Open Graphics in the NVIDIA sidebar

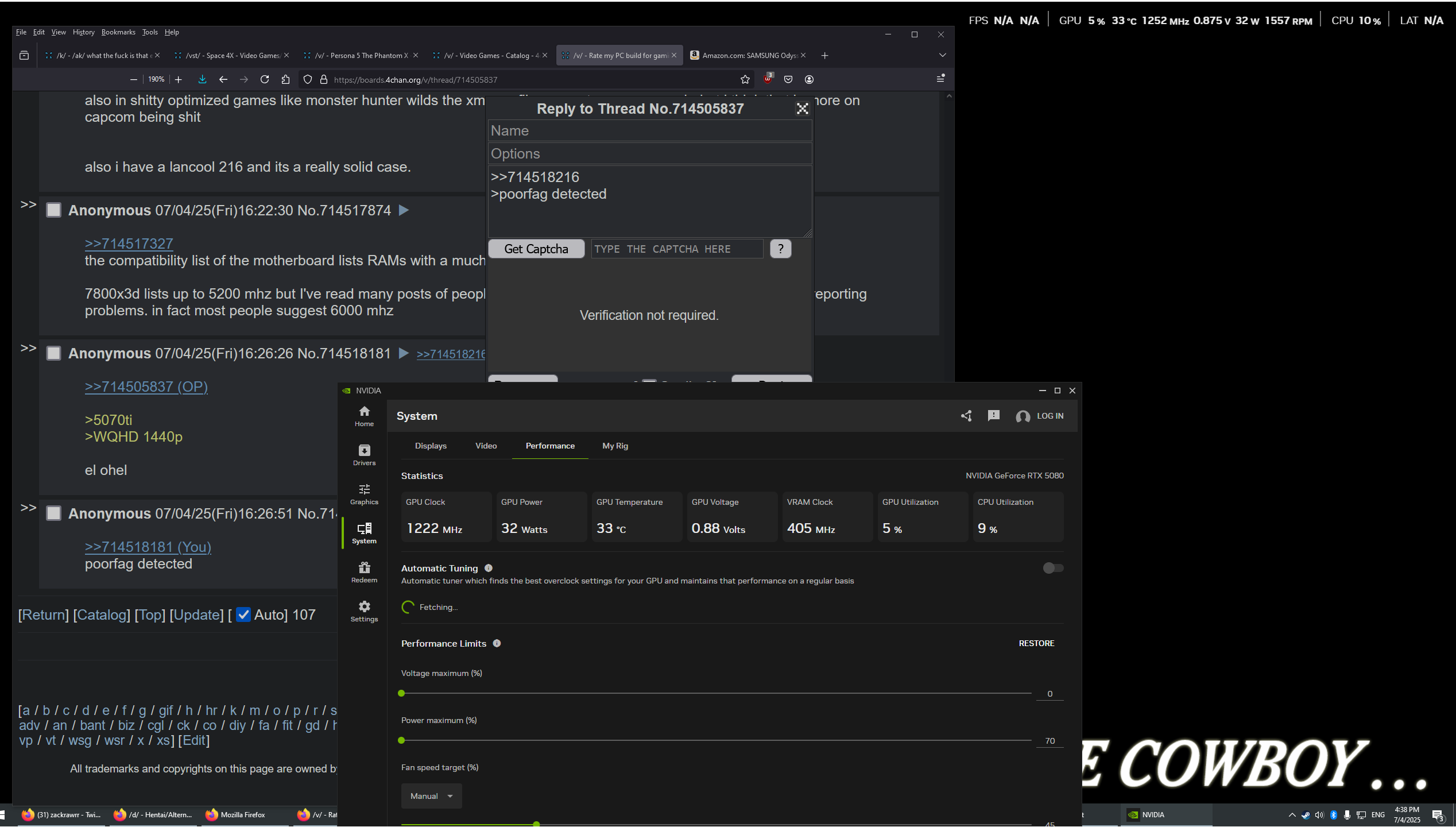pos(364,494)
